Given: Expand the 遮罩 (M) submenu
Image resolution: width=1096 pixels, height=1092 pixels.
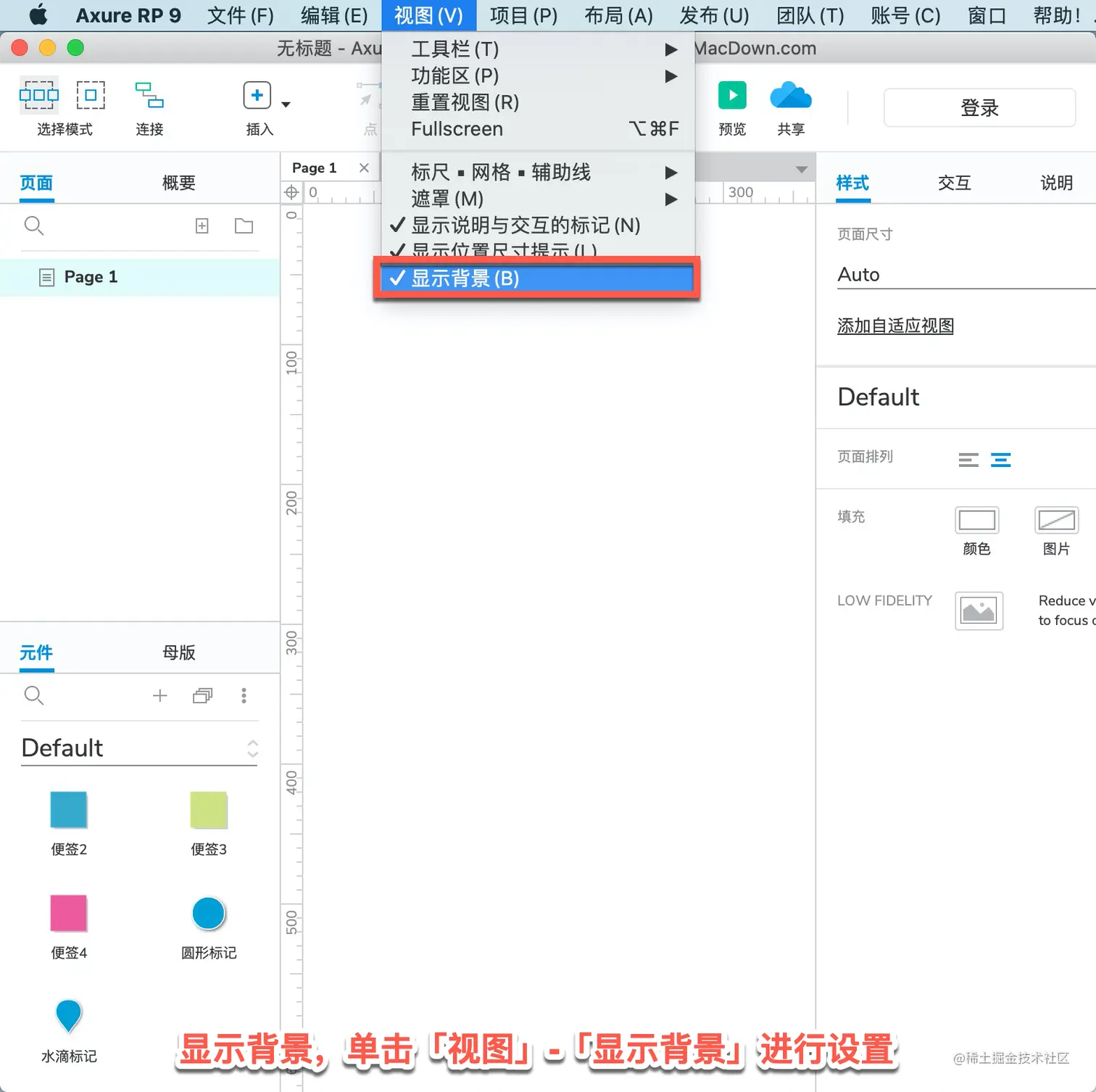Looking at the screenshot, I should (x=538, y=199).
